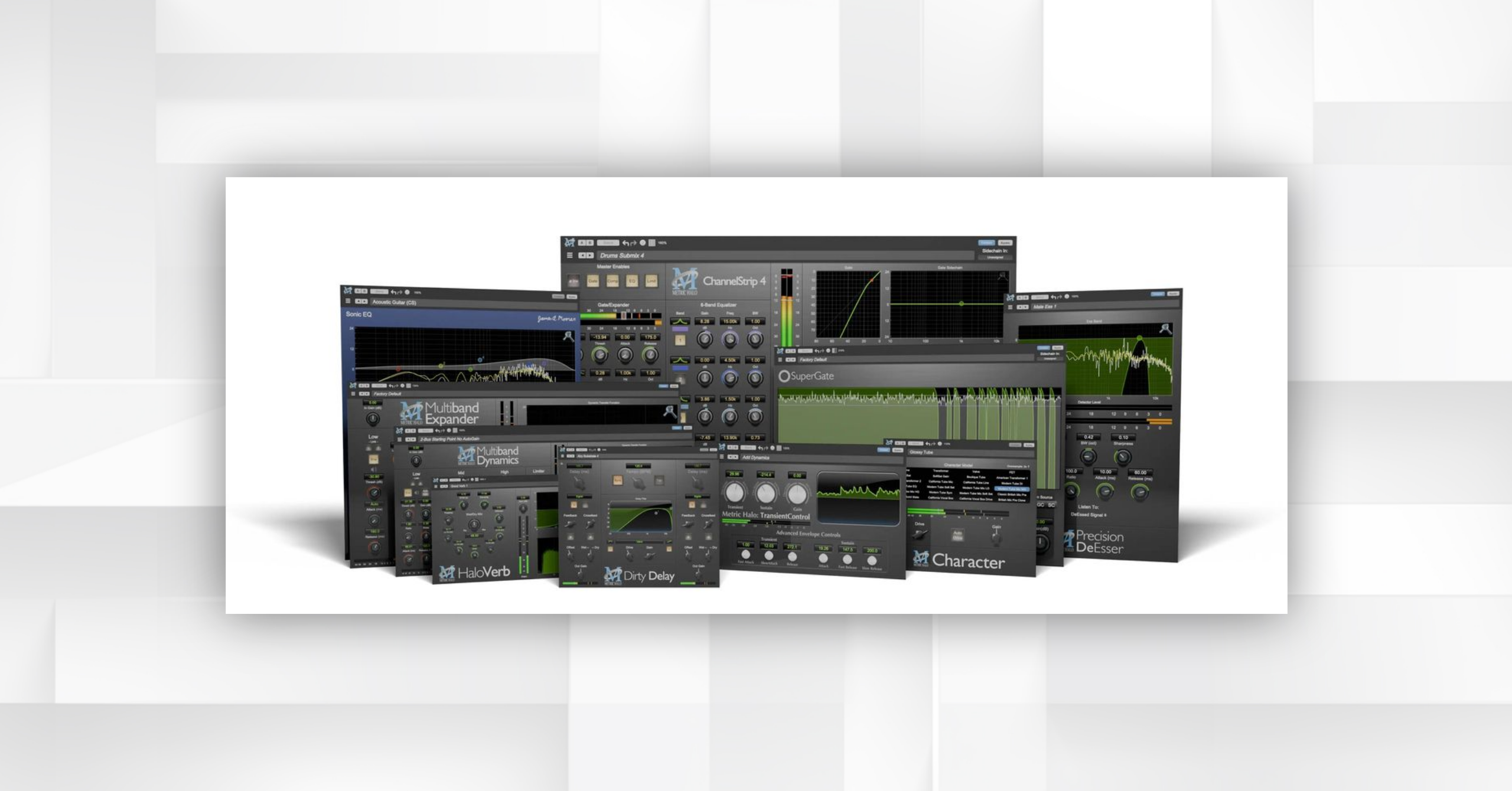This screenshot has width=1512, height=791.
Task: Click magnifier icon on Precision DeEsser graph
Action: click(1166, 328)
